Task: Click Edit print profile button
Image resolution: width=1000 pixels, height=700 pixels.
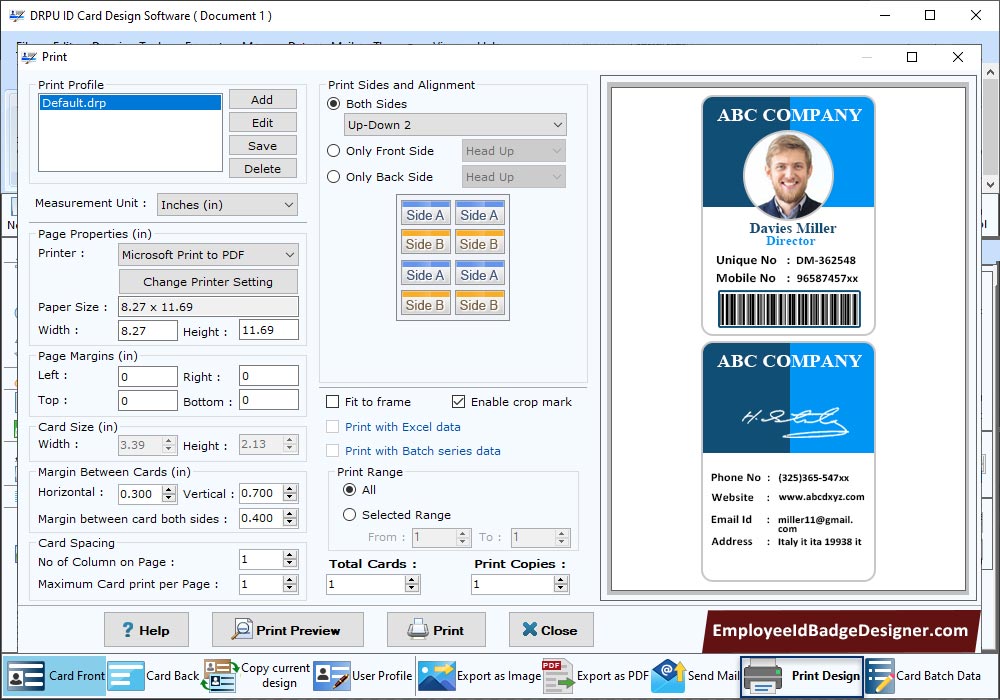Action: [x=262, y=122]
